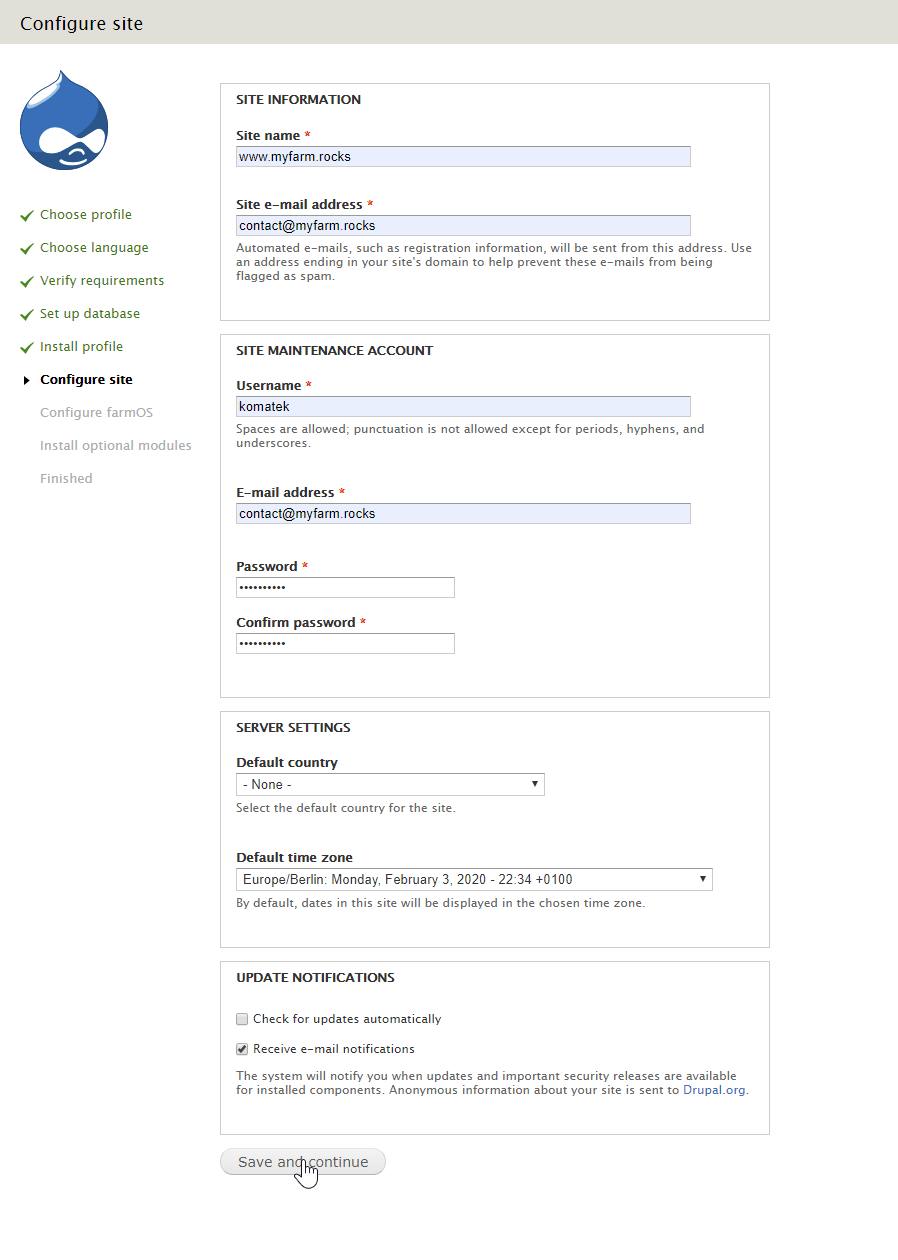Screen dimensions: 898x1260
Task: Open the Default time zone dropdown
Action: [474, 880]
